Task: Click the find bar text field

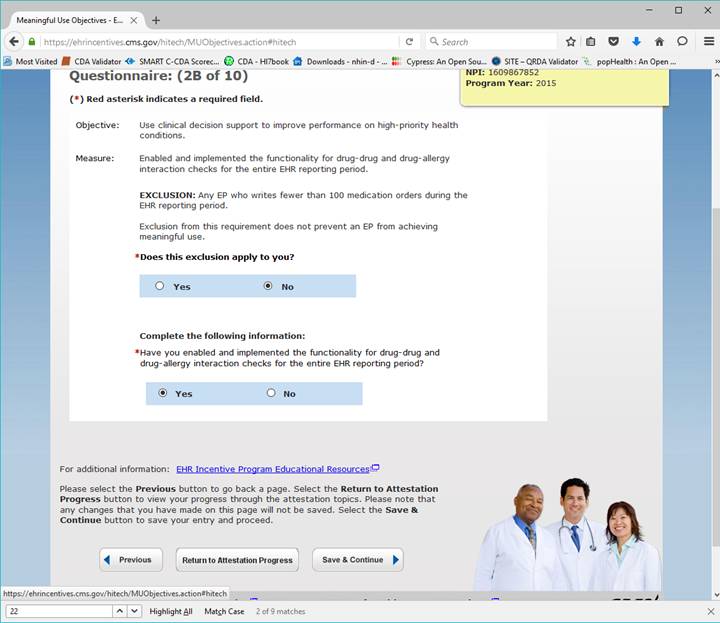Action: (55, 611)
